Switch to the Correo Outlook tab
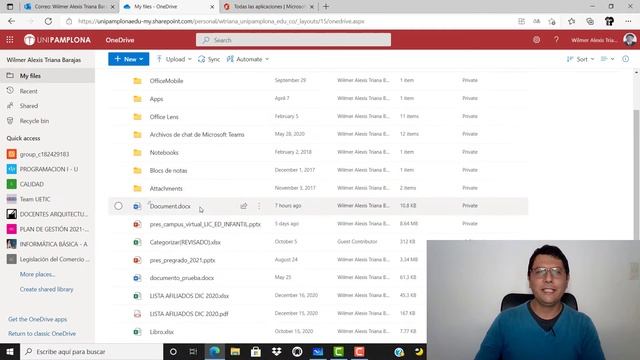 (x=69, y=7)
